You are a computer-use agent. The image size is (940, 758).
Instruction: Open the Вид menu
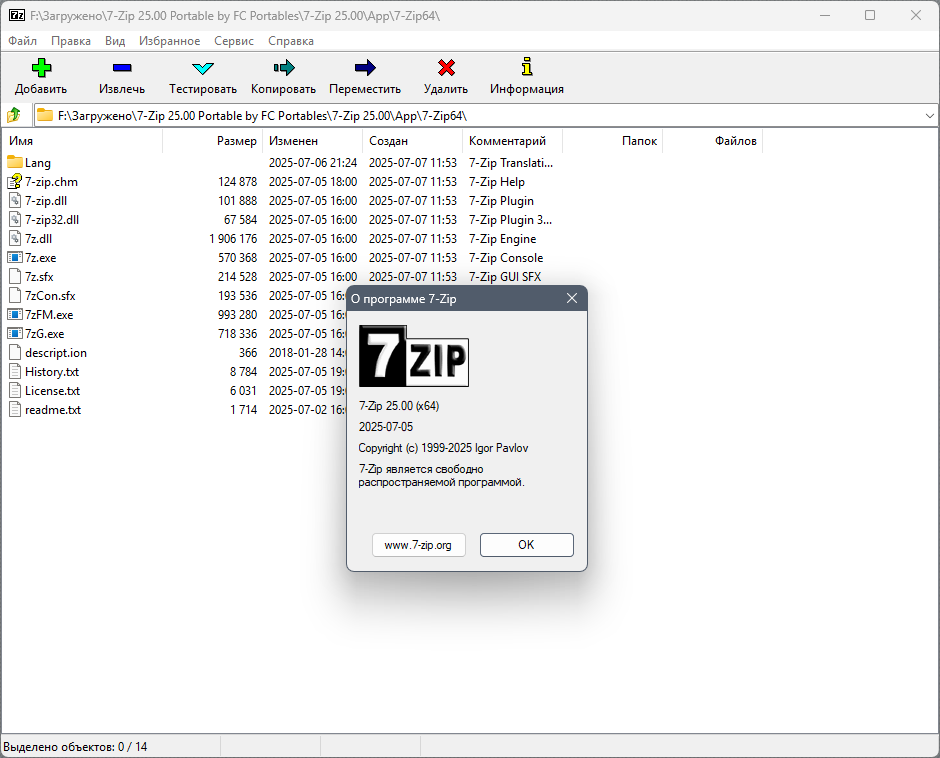115,41
